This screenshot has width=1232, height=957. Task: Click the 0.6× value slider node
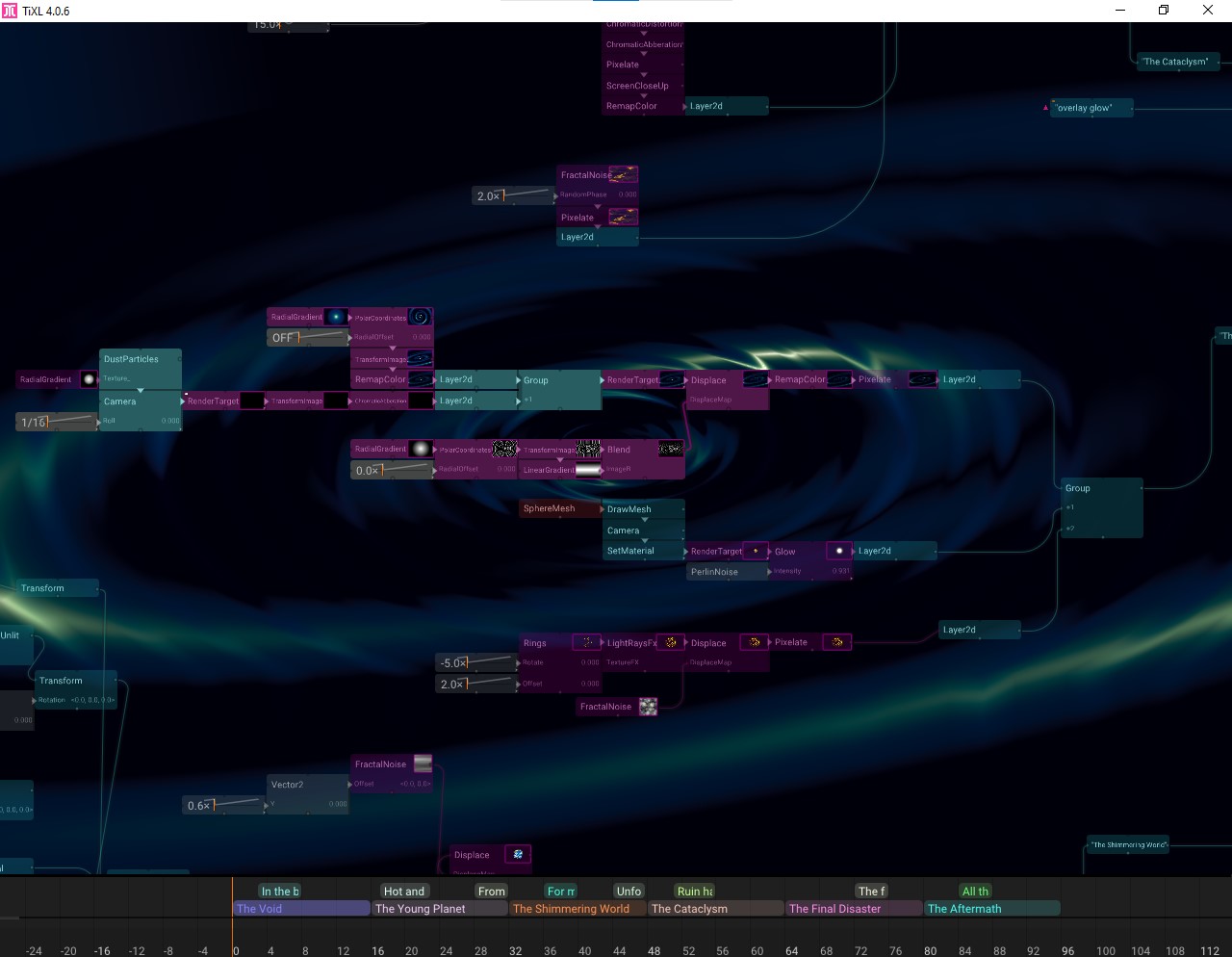[x=224, y=806]
